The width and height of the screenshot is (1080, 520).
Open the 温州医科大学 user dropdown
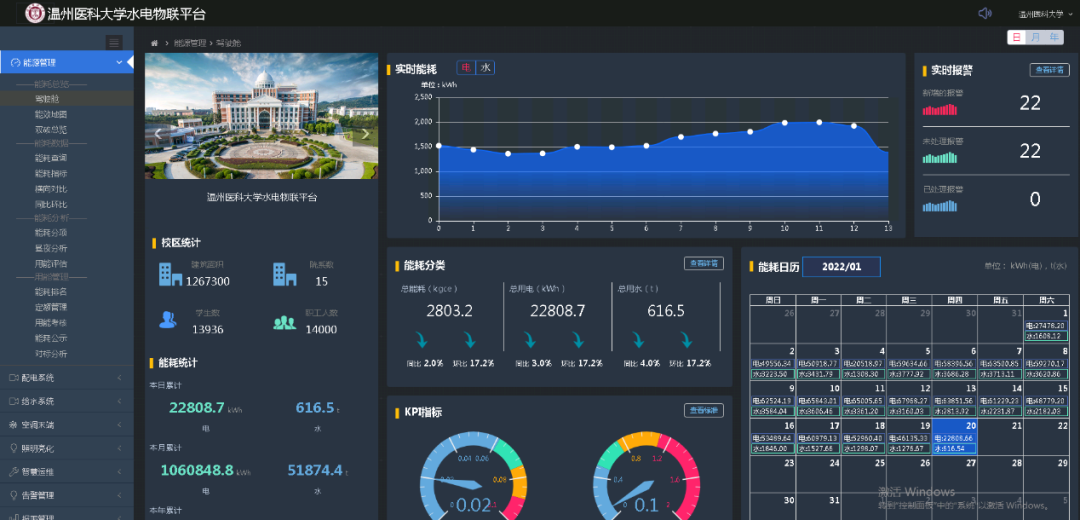pyautogui.click(x=1046, y=14)
